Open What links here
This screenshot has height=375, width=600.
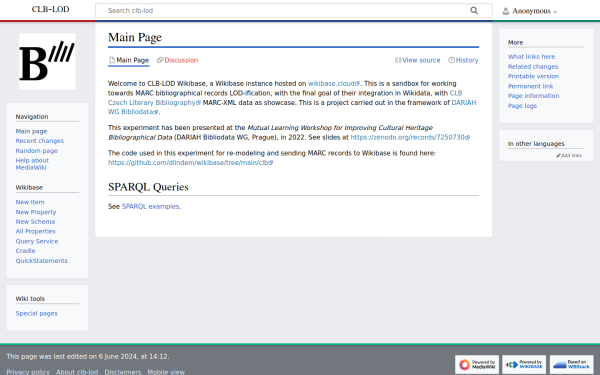pos(531,57)
